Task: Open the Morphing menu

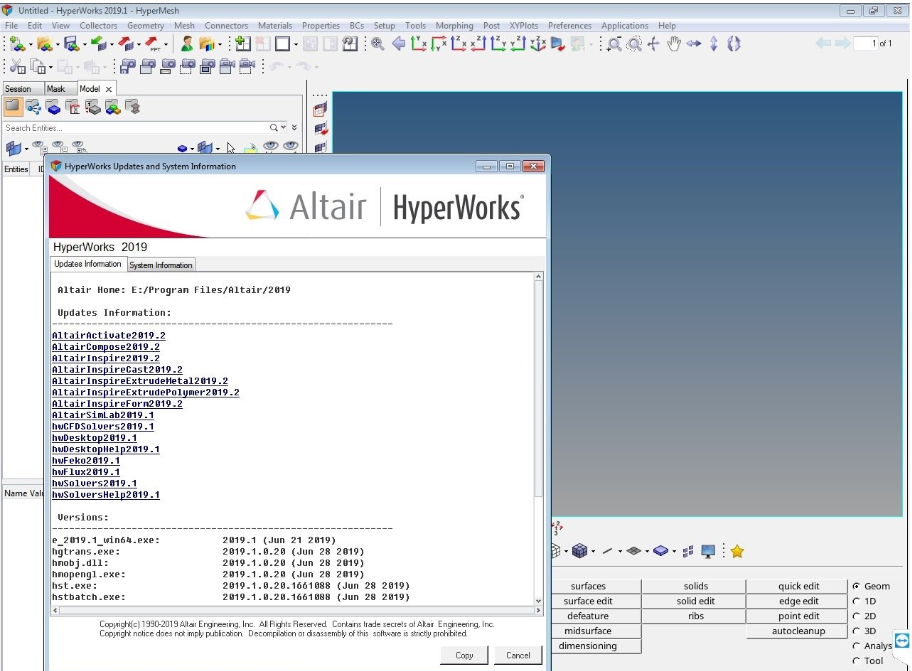Action: [454, 26]
